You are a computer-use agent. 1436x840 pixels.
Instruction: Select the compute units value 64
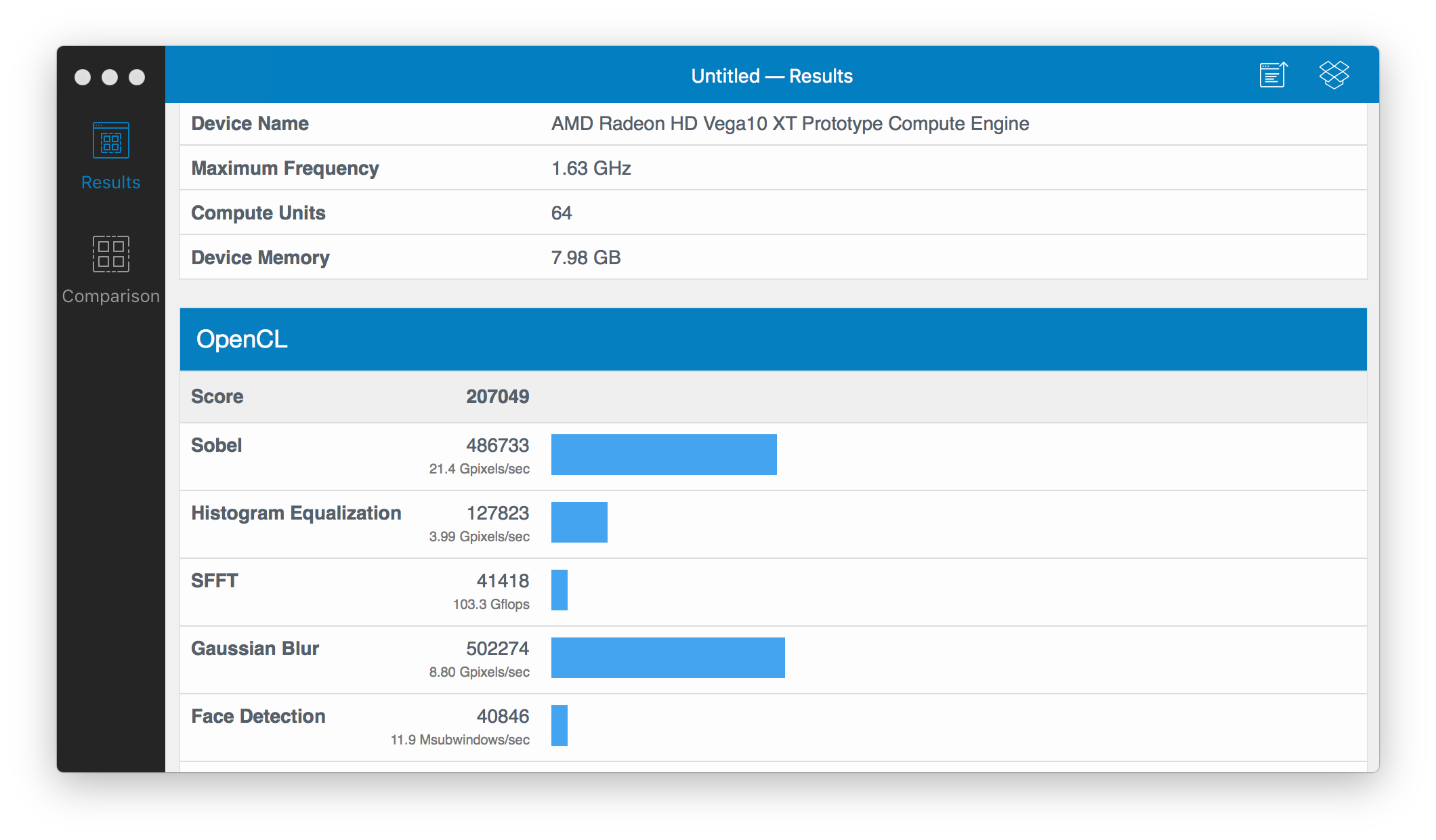[562, 213]
